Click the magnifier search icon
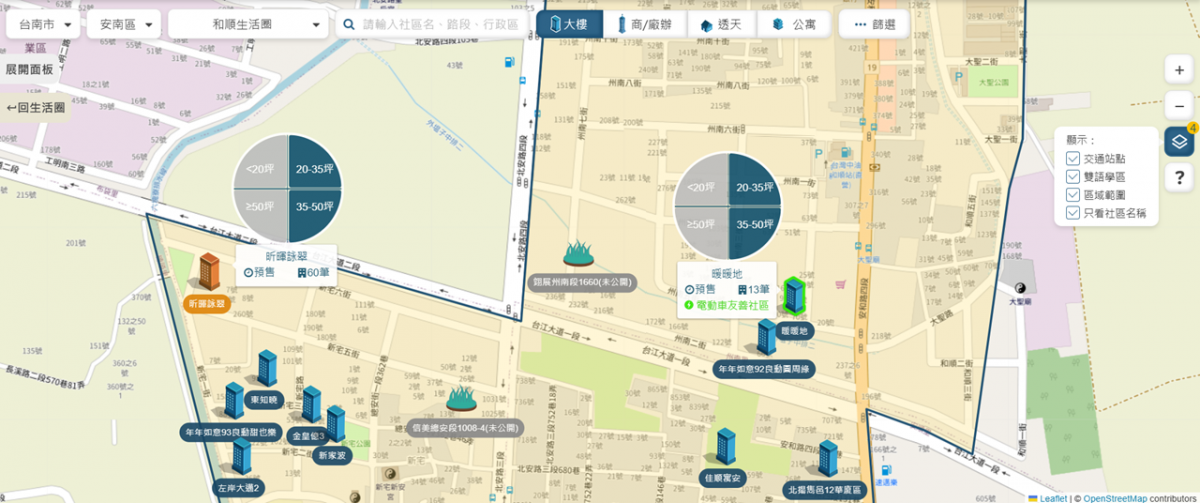 click(349, 25)
